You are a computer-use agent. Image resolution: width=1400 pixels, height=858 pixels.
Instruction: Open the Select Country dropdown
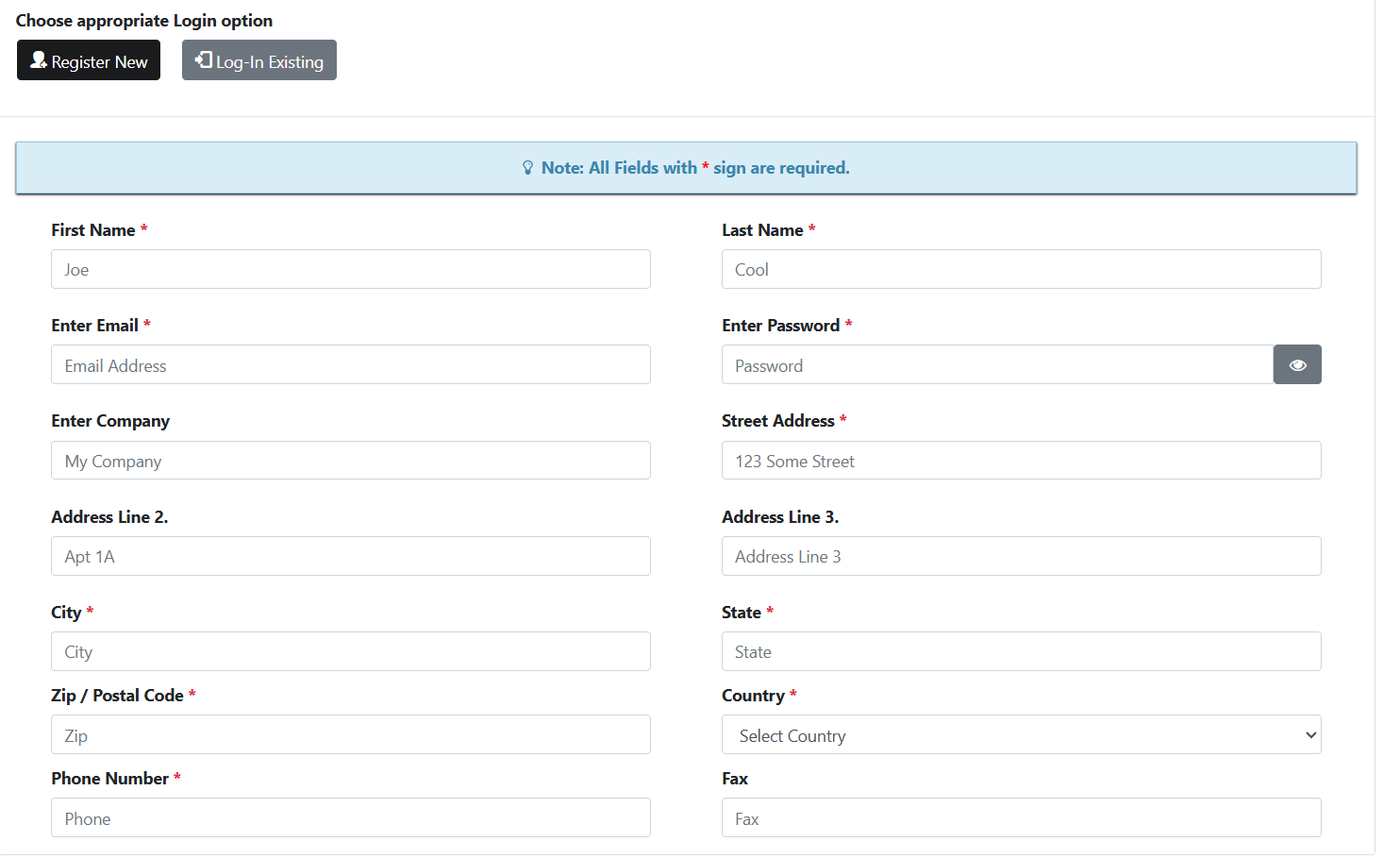point(1021,735)
